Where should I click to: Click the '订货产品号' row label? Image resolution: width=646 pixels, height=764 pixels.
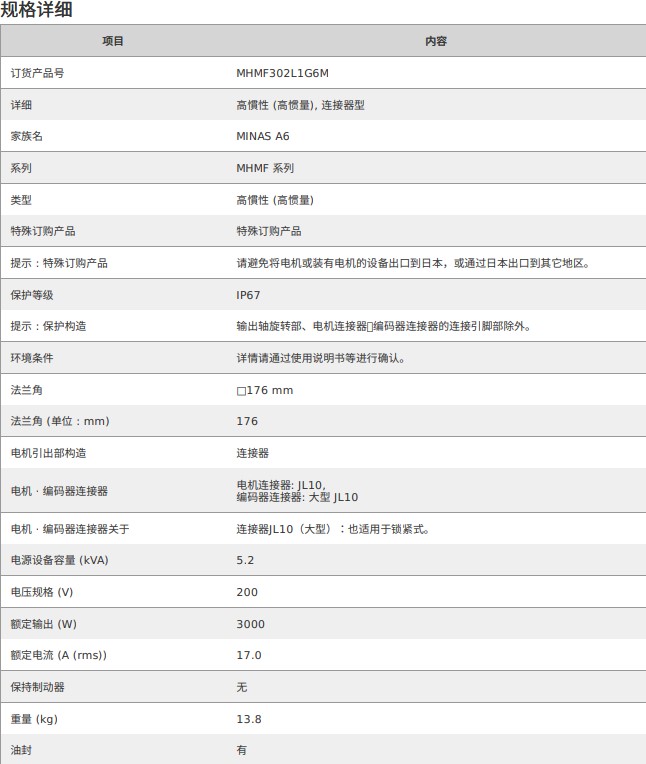(38, 73)
